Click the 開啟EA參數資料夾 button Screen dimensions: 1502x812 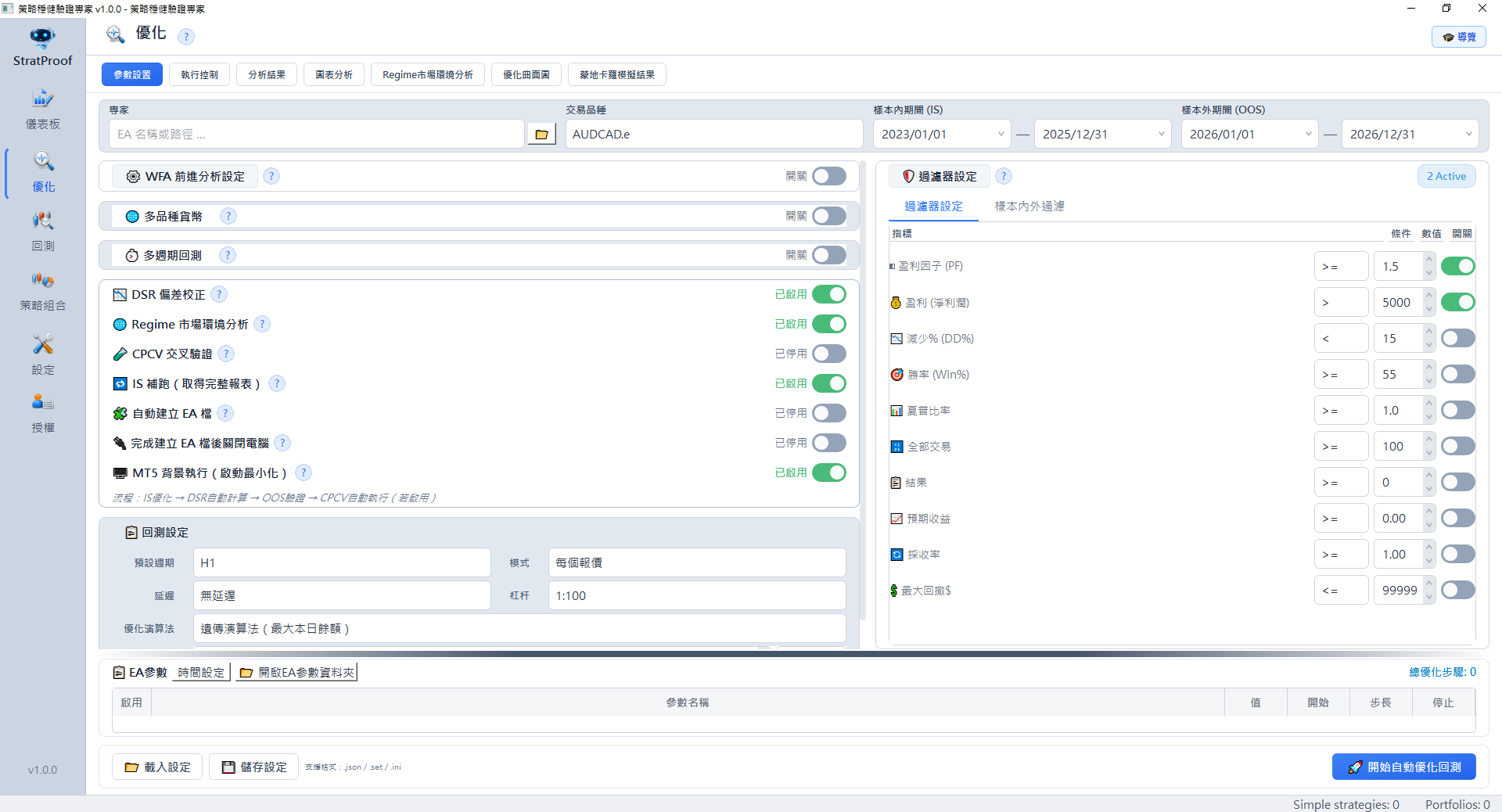[x=296, y=672]
